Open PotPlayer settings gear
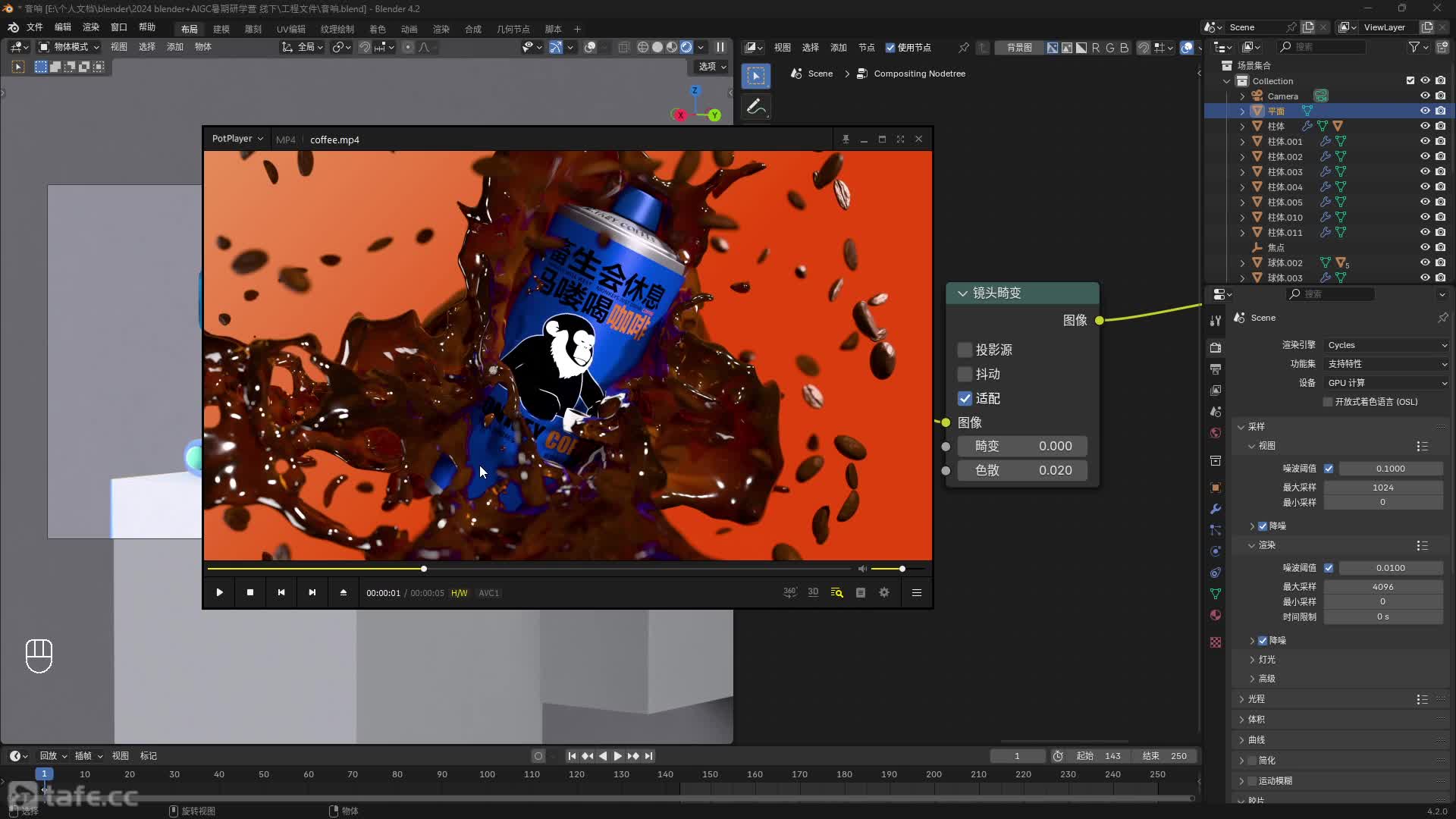Image resolution: width=1456 pixels, height=819 pixels. point(884,592)
